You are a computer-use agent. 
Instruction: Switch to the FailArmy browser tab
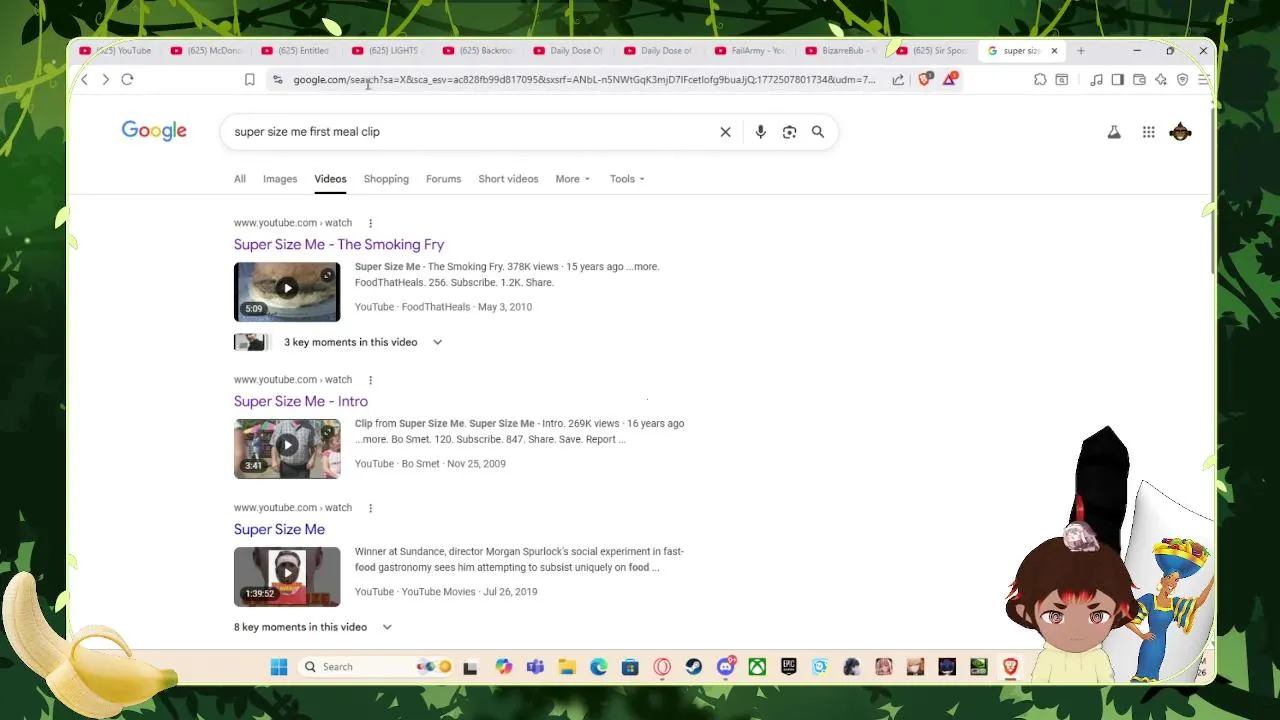(x=752, y=51)
